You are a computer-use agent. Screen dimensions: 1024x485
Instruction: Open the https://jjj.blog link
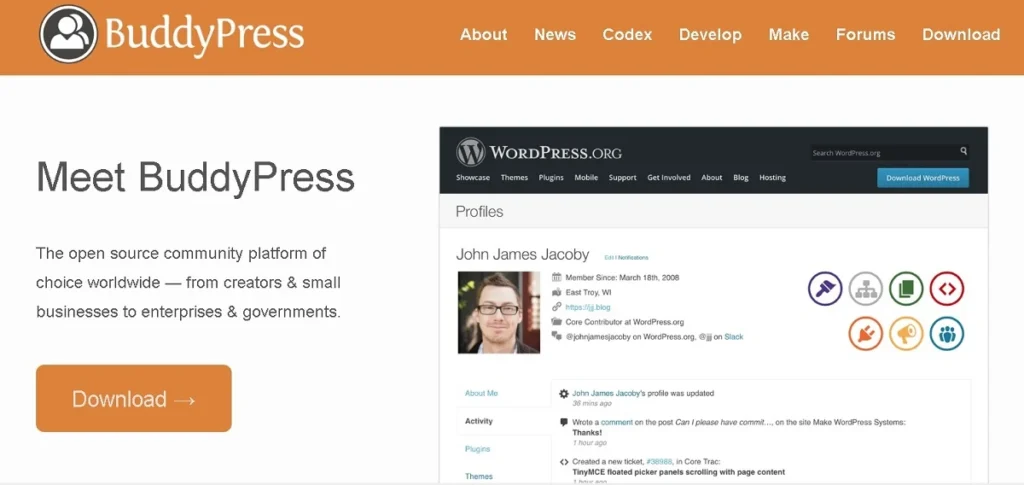(x=587, y=307)
